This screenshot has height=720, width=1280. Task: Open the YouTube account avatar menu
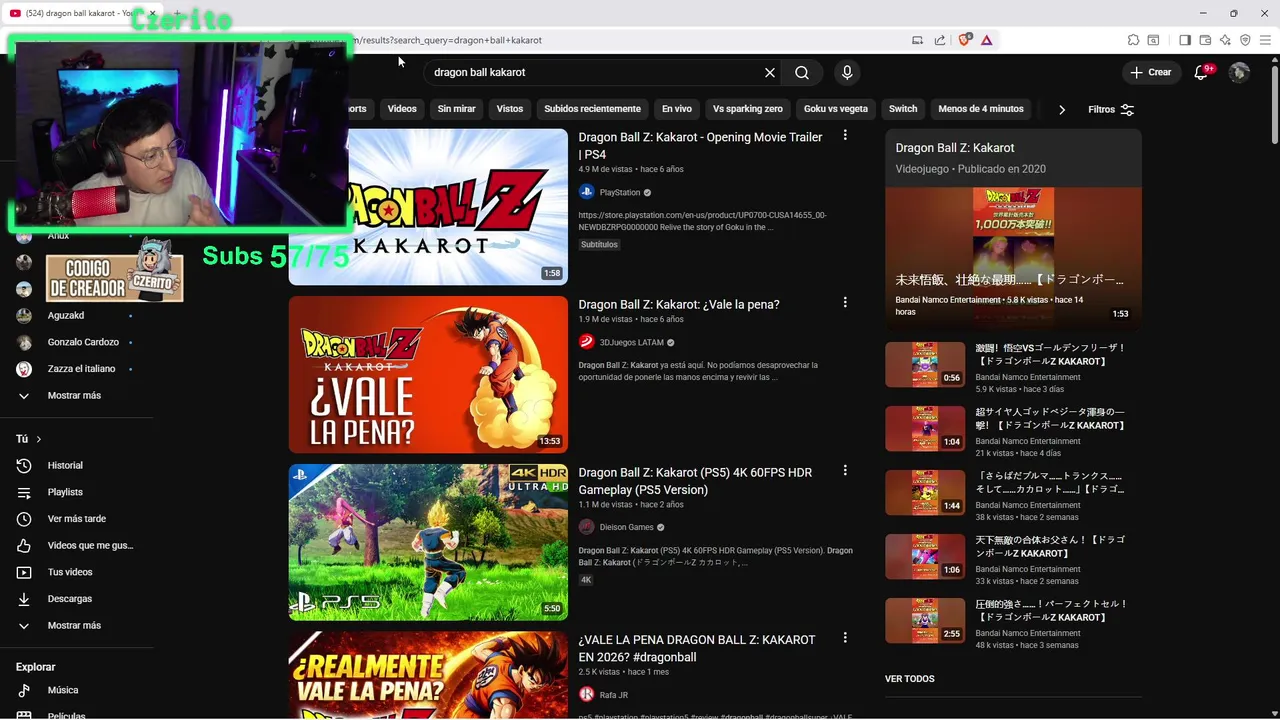[1239, 72]
